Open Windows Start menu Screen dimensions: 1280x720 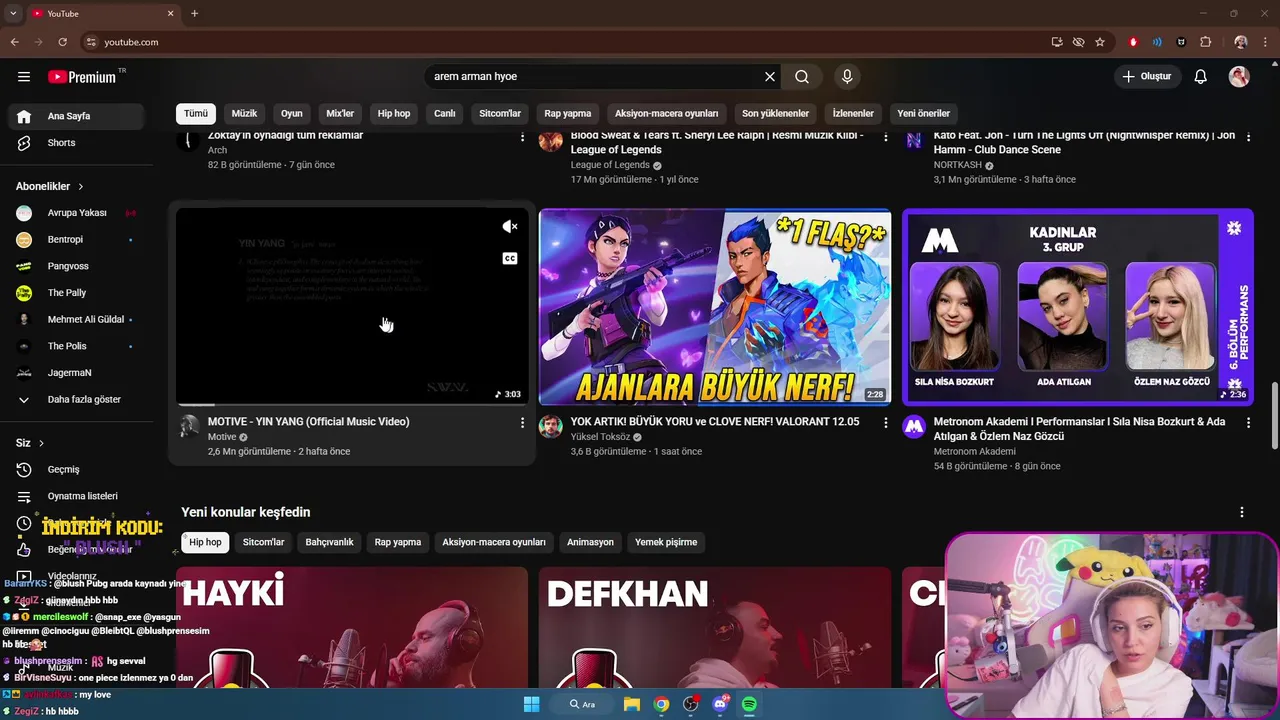coord(531,704)
